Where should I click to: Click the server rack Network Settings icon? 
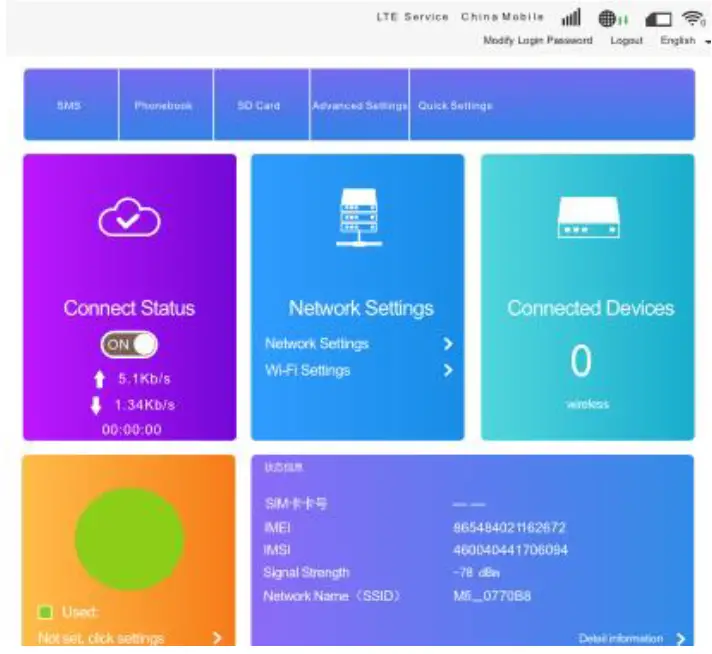pos(359,217)
